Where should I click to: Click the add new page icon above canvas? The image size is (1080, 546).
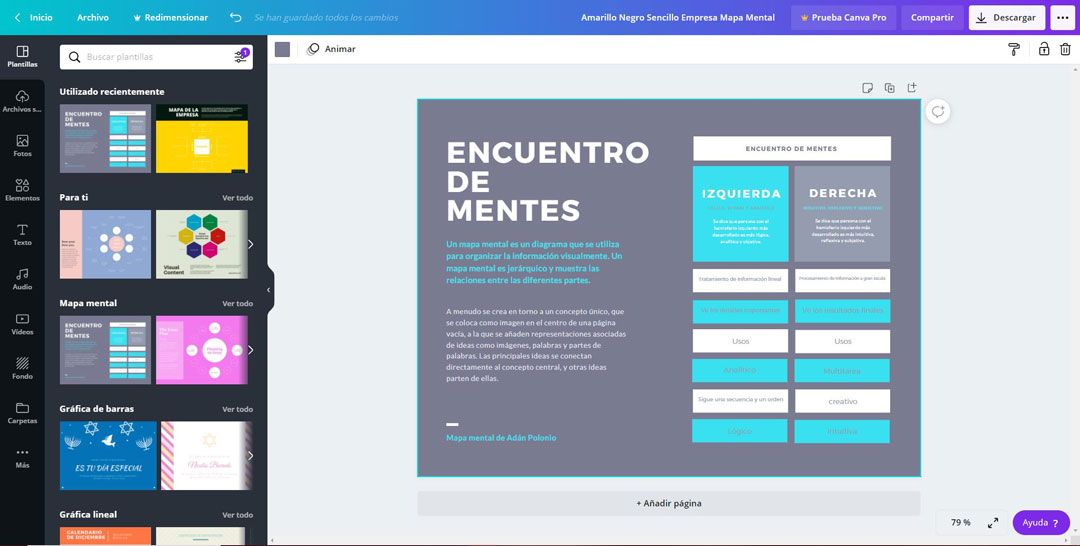[912, 87]
